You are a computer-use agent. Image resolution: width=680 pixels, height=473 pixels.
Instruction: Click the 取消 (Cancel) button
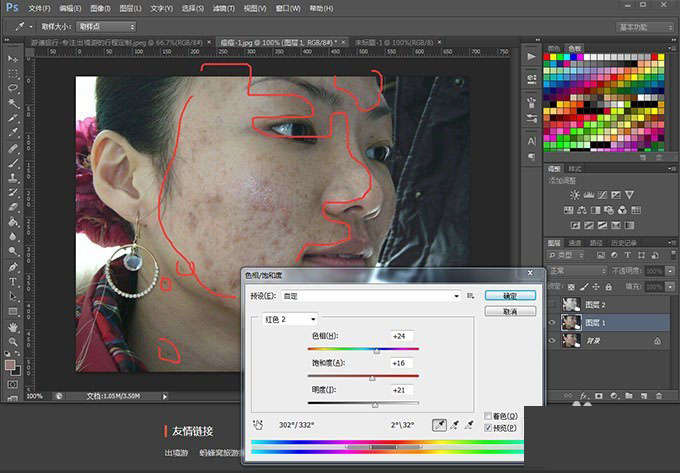coord(508,311)
